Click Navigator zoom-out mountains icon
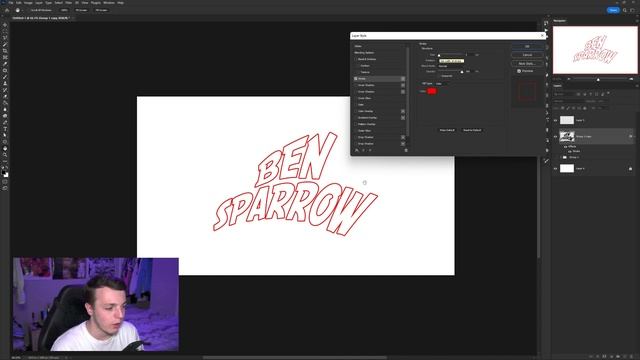Viewport: 640px width, 360px height. pyautogui.click(x=569, y=79)
